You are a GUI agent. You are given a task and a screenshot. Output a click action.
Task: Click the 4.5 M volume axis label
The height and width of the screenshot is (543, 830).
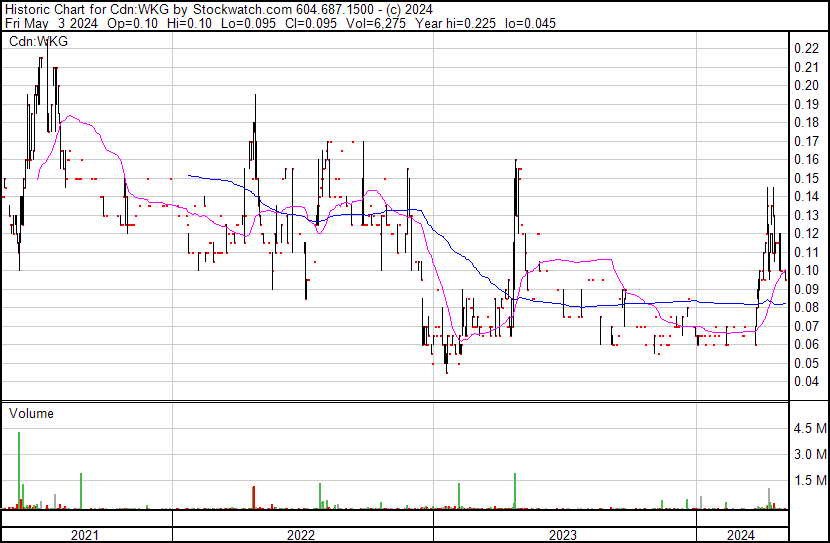[810, 428]
